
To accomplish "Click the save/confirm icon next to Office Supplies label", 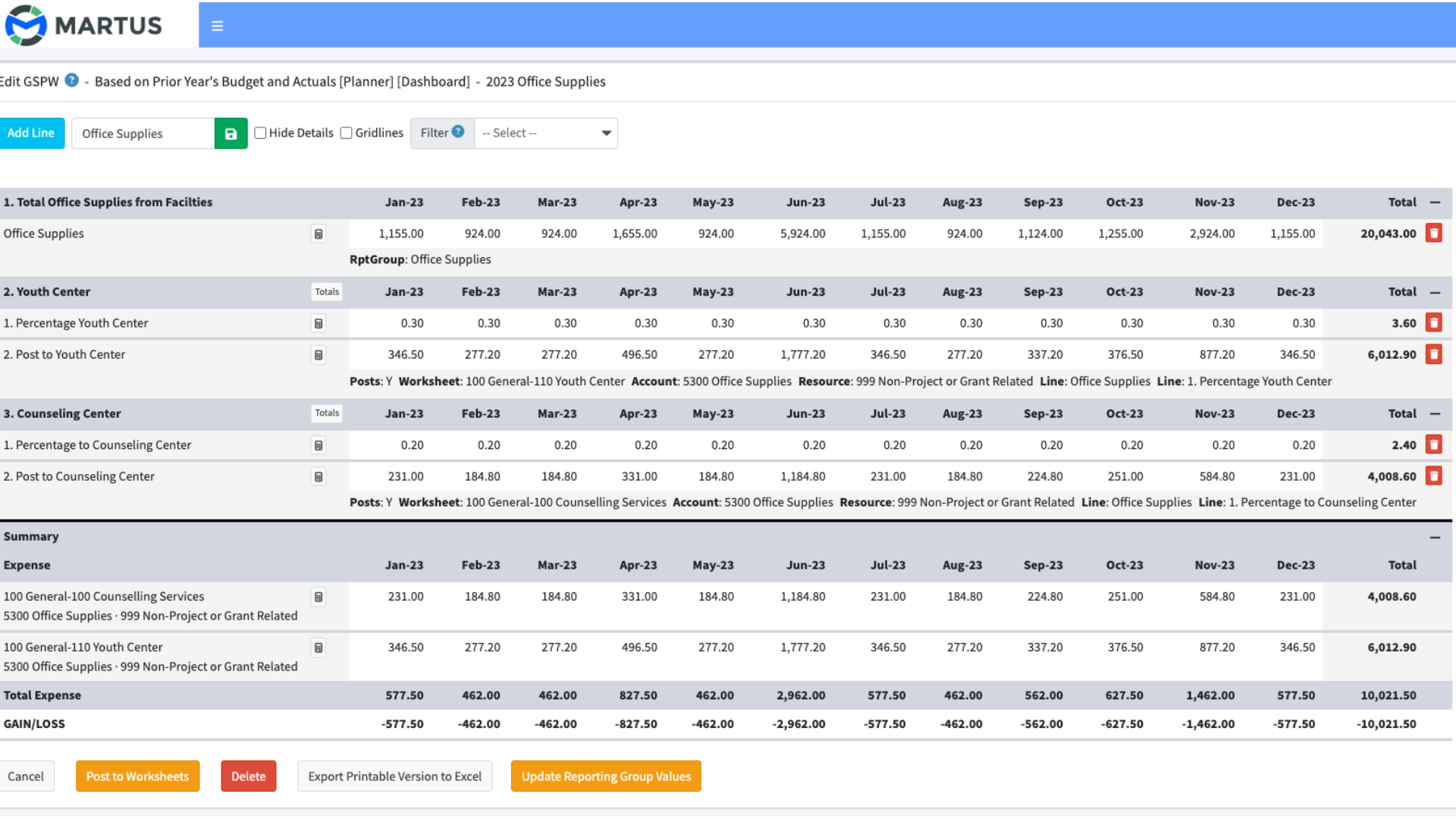I will coord(230,133).
